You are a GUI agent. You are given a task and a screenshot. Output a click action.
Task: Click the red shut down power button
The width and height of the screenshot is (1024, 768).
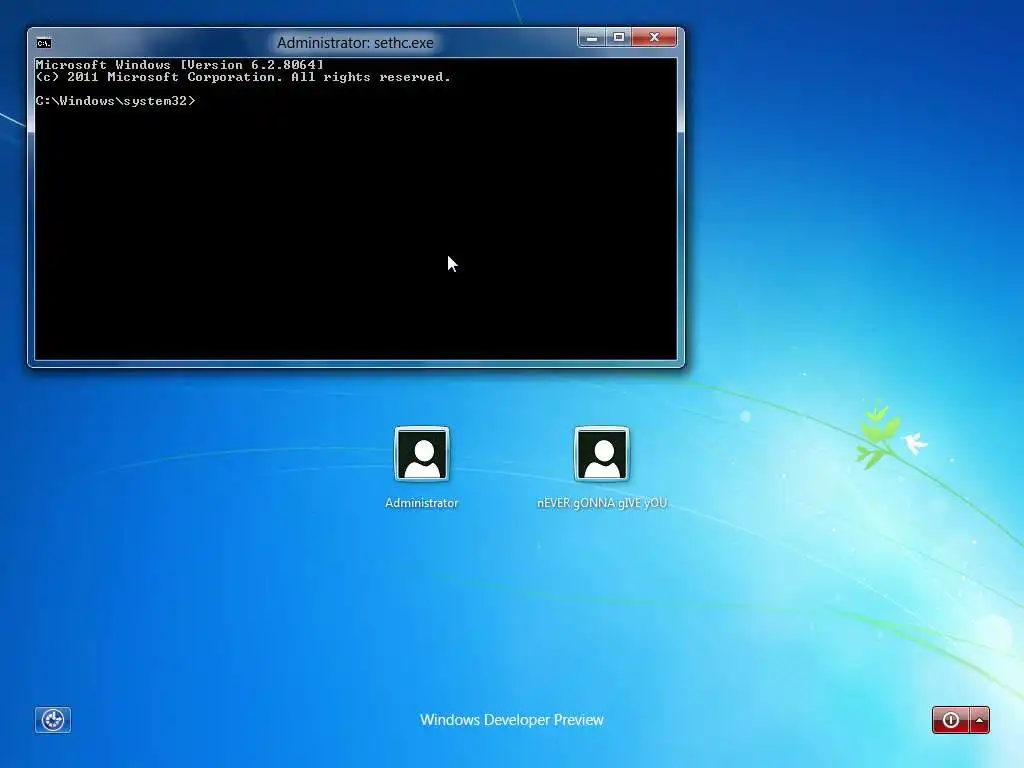coord(951,720)
